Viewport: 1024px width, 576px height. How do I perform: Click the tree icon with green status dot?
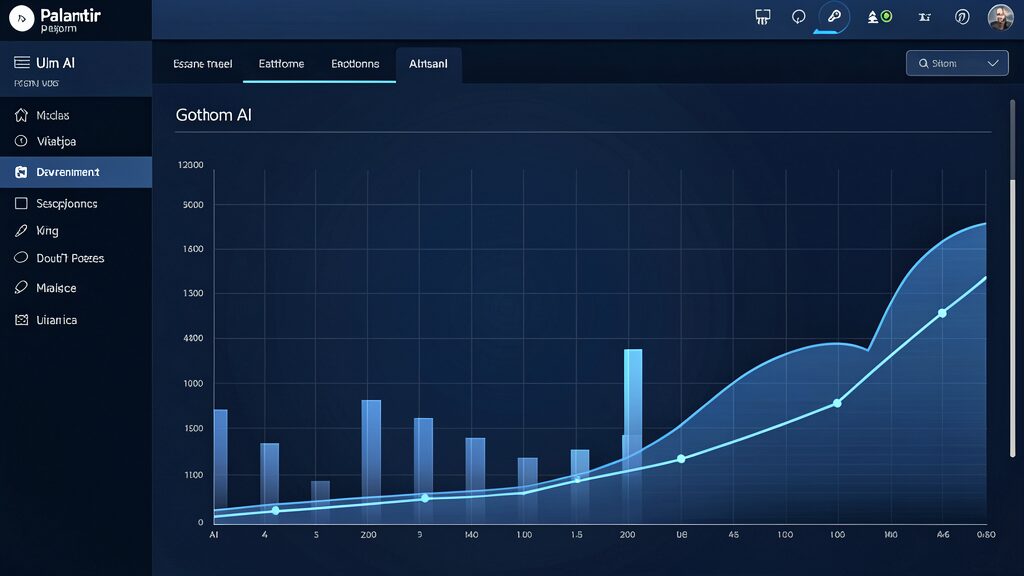coord(879,17)
